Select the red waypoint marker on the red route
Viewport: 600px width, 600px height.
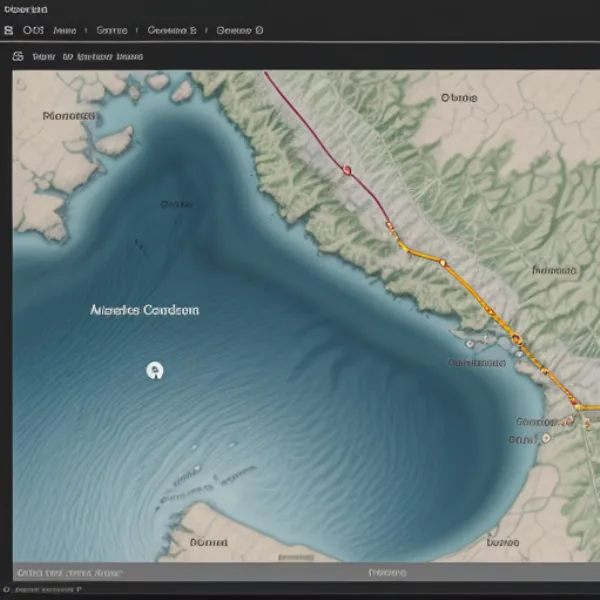tap(347, 171)
